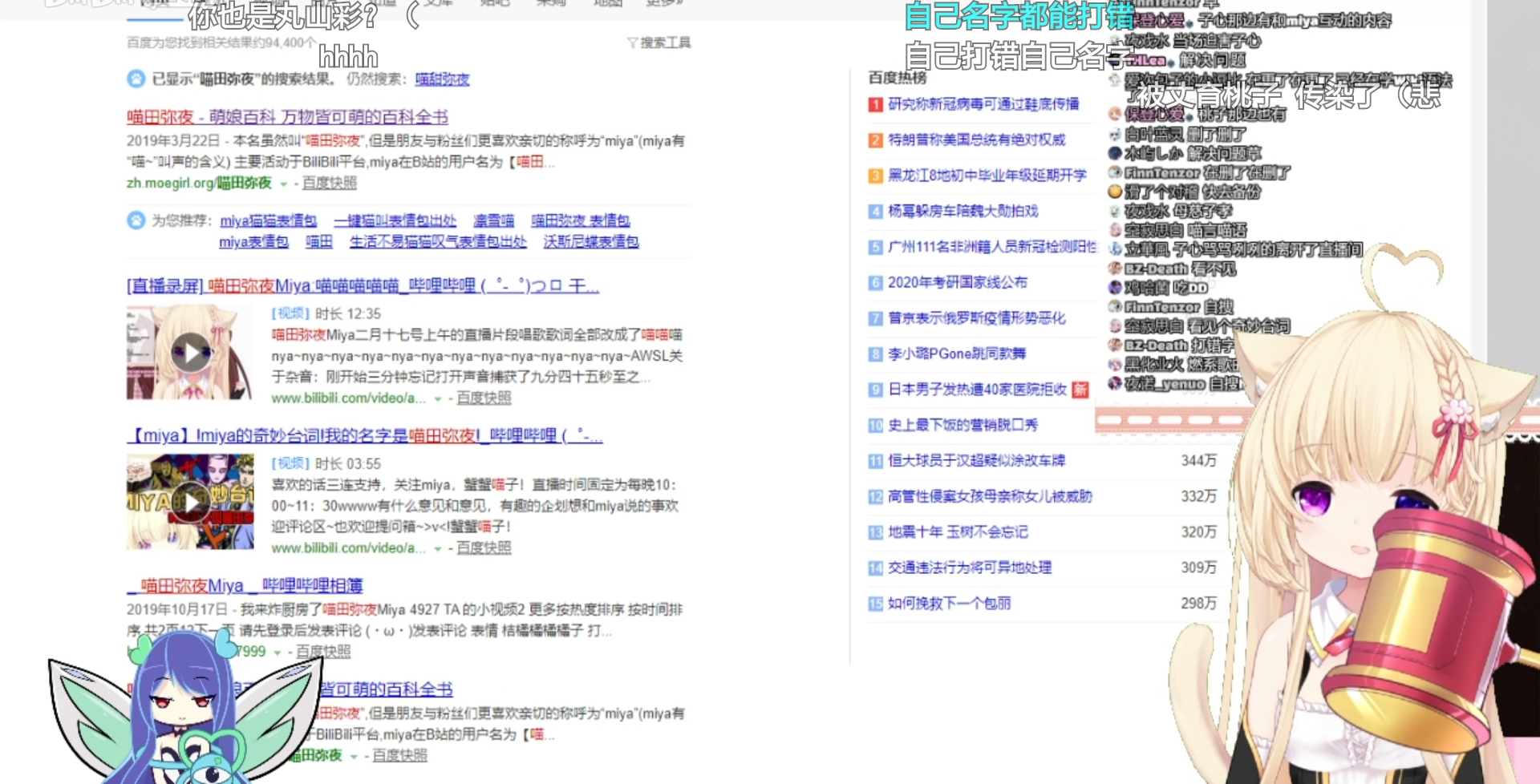Click the Baidu paw icon beside 已显示 notice
The image size is (1540, 784).
click(x=136, y=79)
